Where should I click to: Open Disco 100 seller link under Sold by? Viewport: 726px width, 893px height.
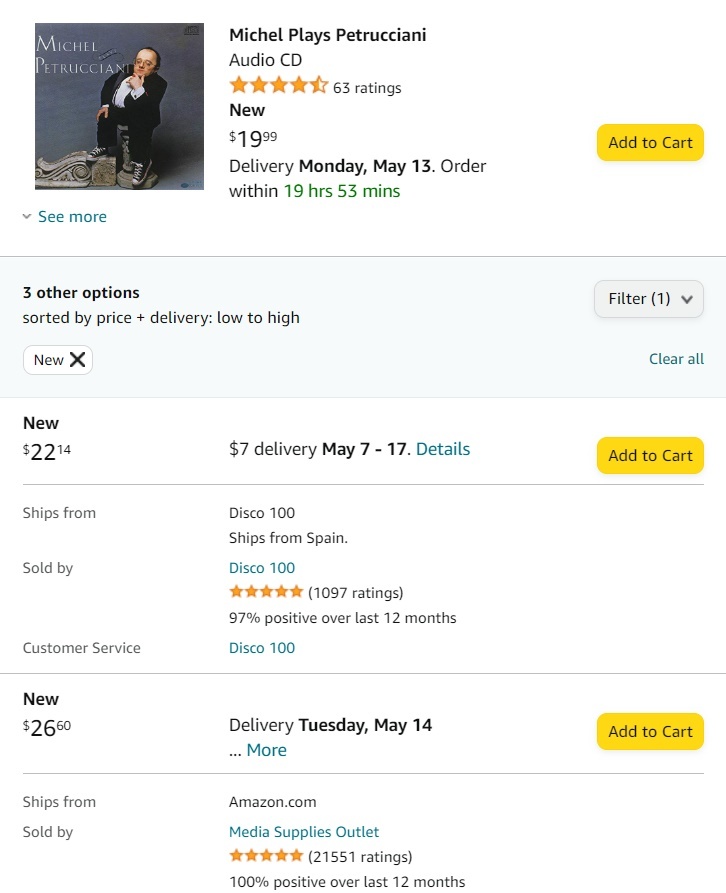point(262,568)
